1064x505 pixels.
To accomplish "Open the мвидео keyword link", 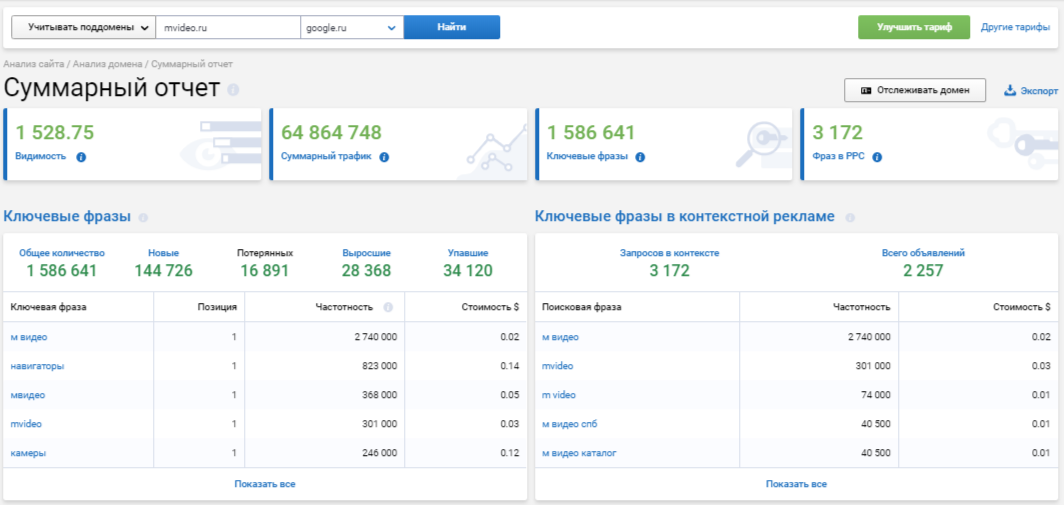I will (x=28, y=395).
